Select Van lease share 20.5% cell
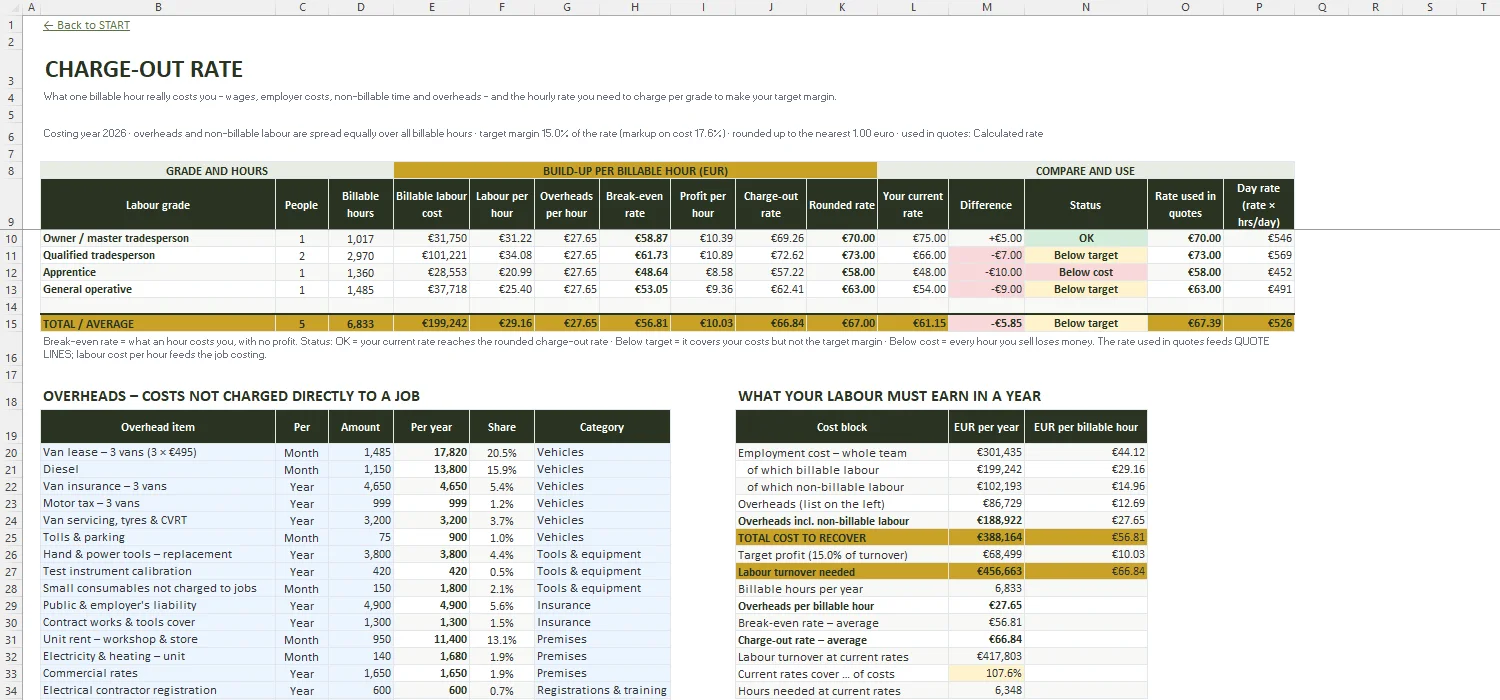Viewport: 1500px width, 700px height. pos(502,452)
